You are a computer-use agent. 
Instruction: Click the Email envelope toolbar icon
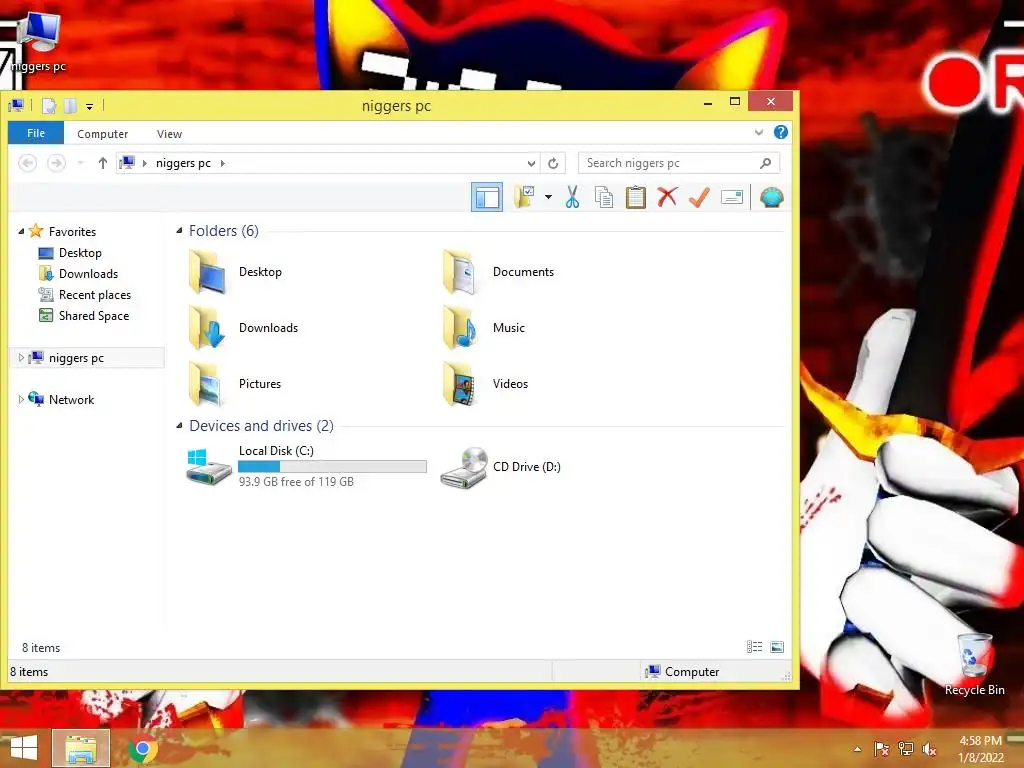(731, 197)
